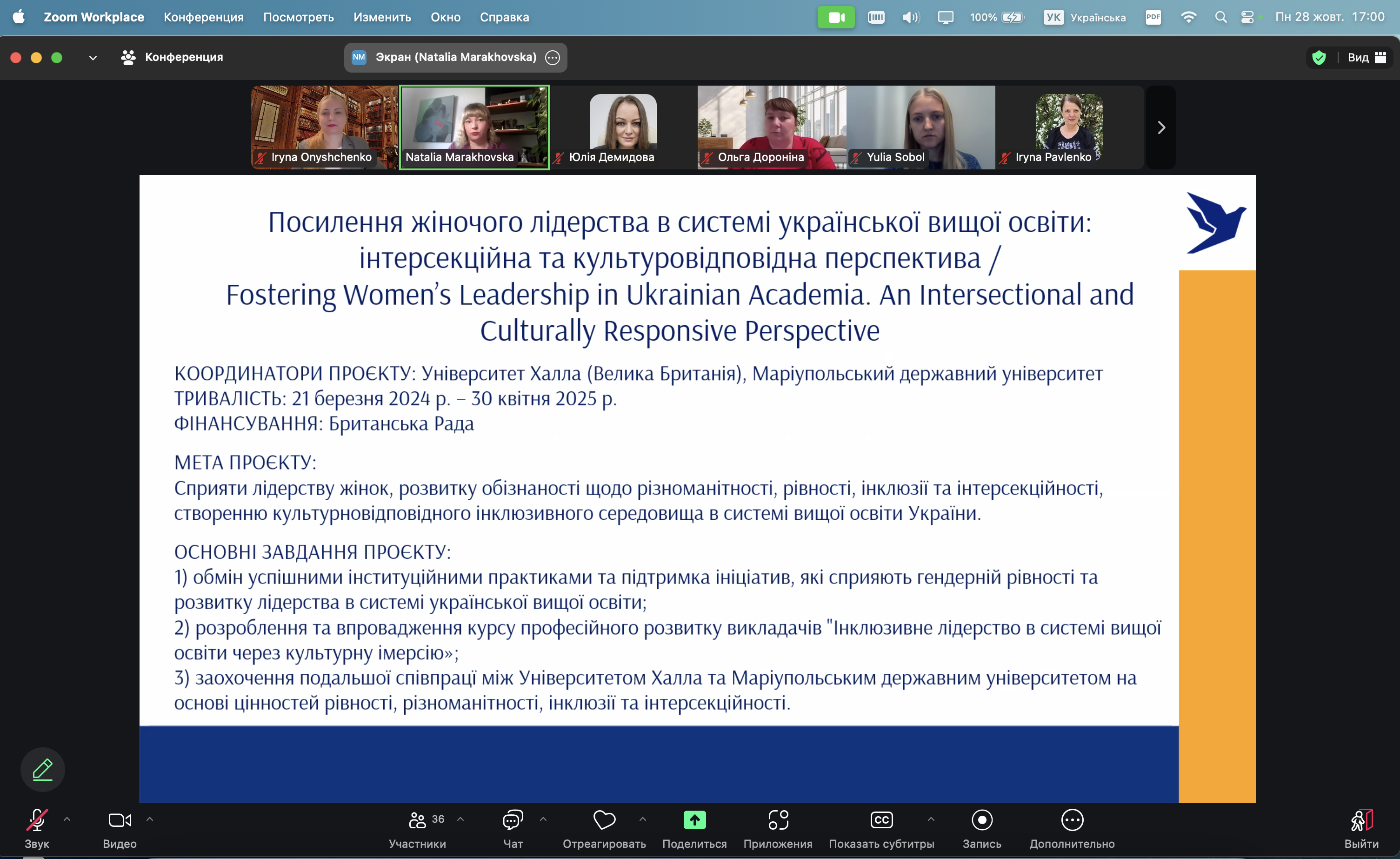
Task: Open the Посмотреть menu
Action: (298, 17)
